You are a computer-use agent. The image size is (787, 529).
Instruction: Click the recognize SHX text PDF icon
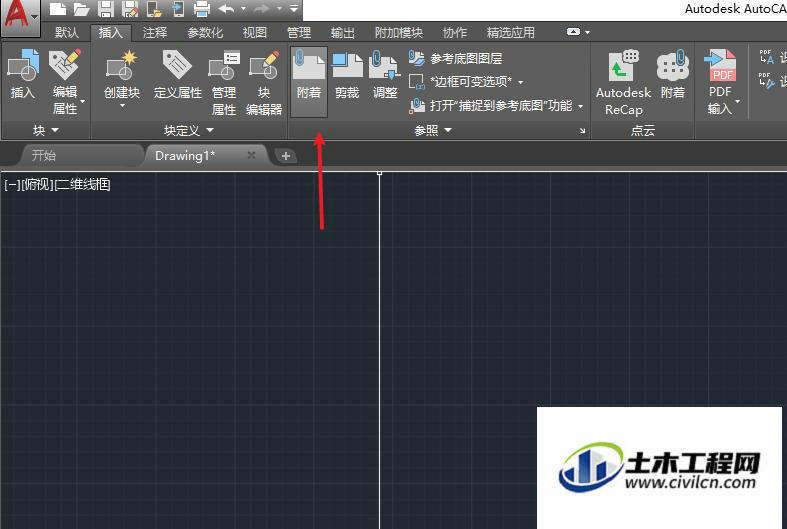coord(766,56)
